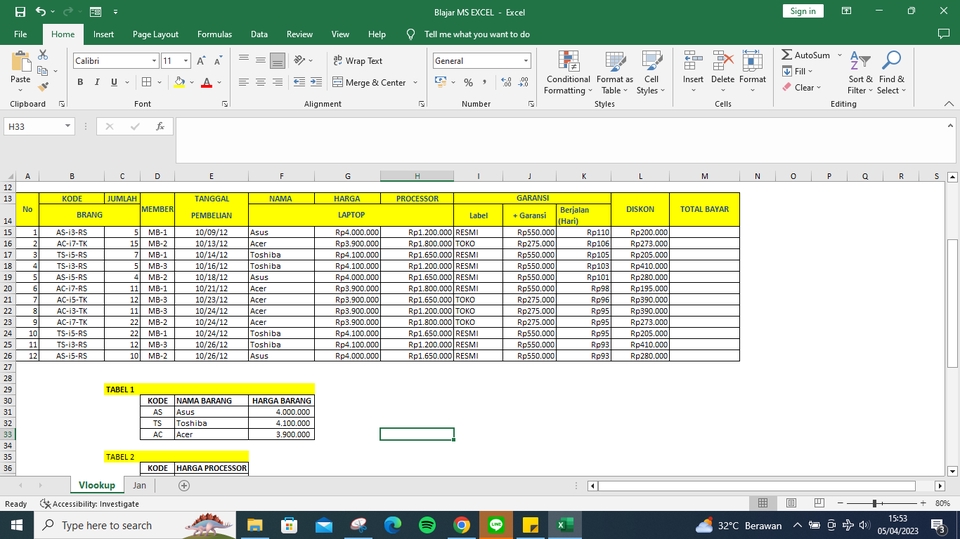Open the Jan sheet tab
The width and height of the screenshot is (960, 539).
pyautogui.click(x=140, y=485)
